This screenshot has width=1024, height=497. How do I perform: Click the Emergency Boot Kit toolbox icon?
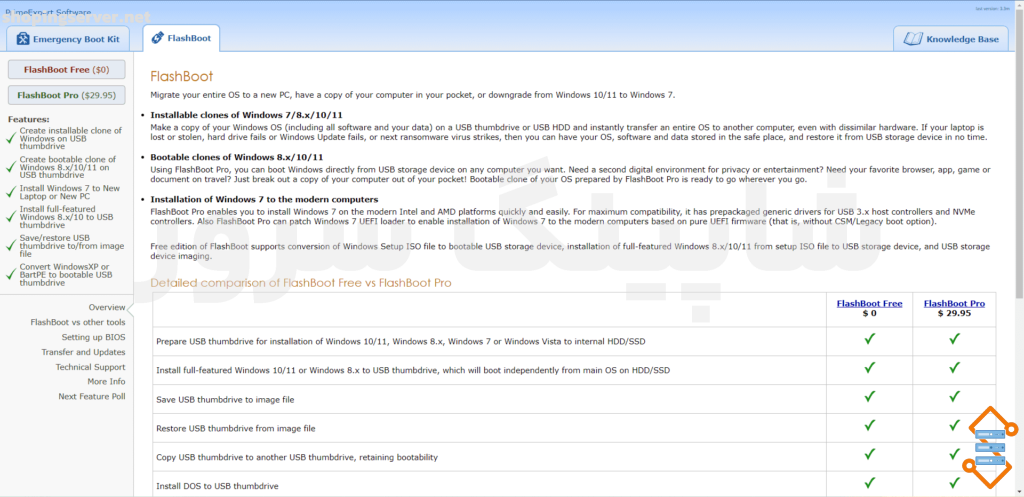(24, 39)
